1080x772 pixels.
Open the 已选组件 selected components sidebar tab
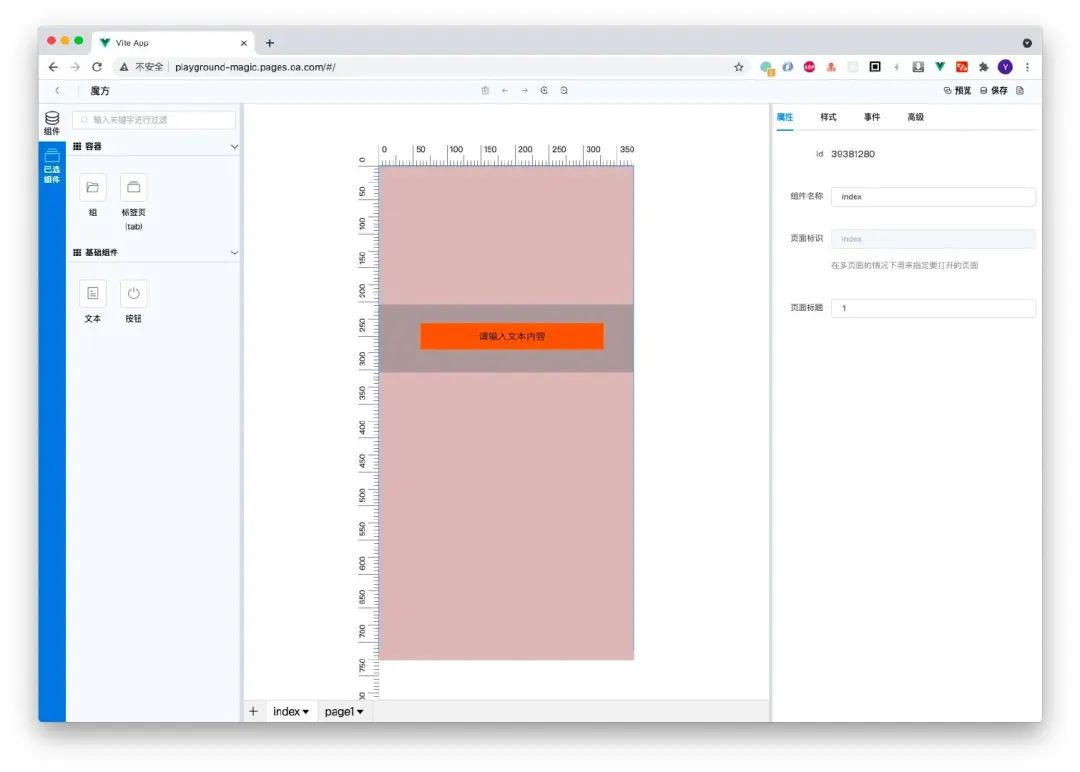52,166
